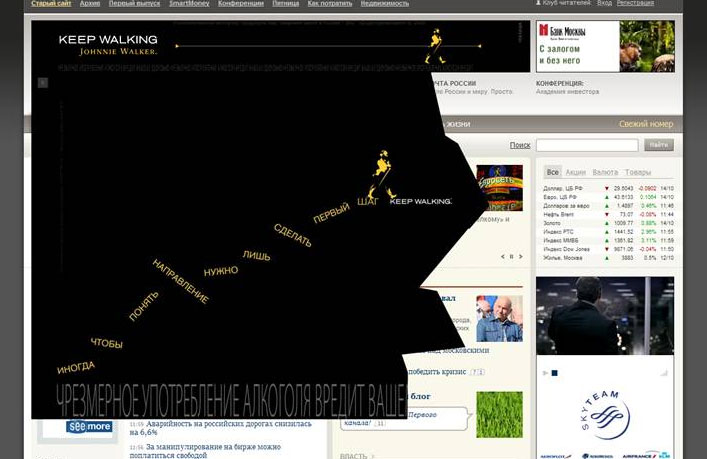Click the 'Регистрация' link
The width and height of the screenshot is (707, 459).
click(635, 3)
